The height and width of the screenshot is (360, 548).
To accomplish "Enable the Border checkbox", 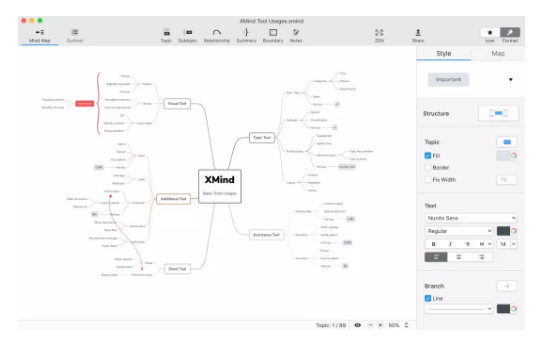I will tap(428, 167).
